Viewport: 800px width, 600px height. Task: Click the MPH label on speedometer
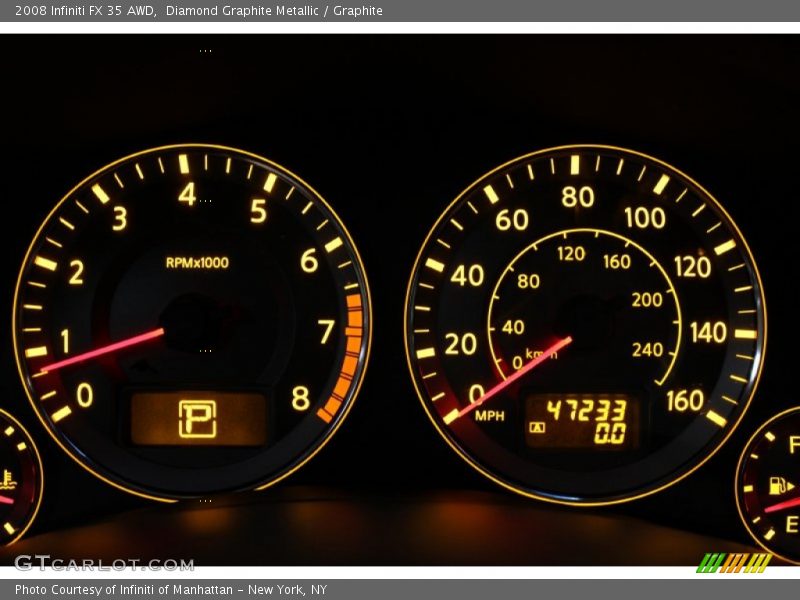point(490,416)
